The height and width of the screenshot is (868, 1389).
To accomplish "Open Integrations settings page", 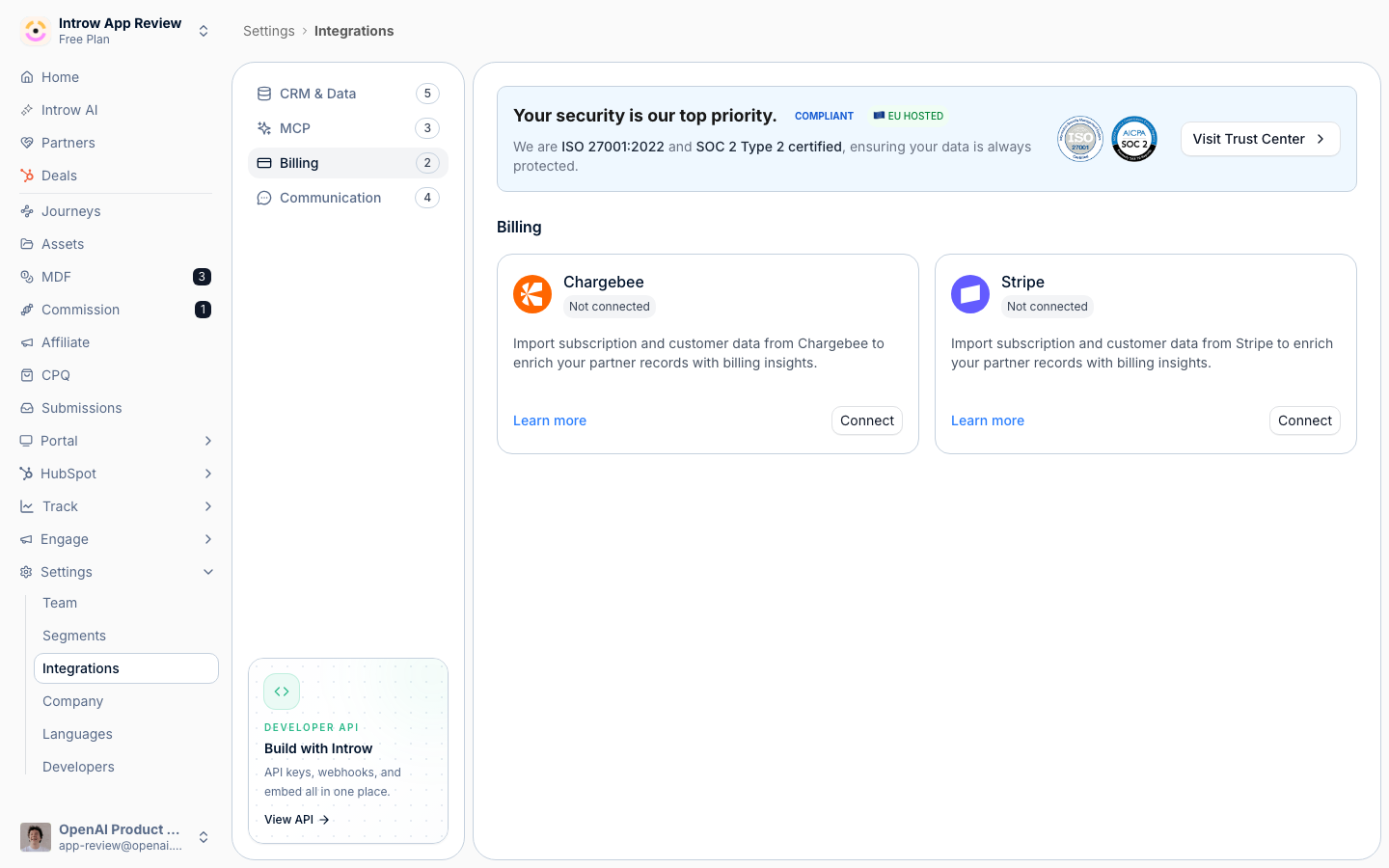I will pyautogui.click(x=126, y=668).
